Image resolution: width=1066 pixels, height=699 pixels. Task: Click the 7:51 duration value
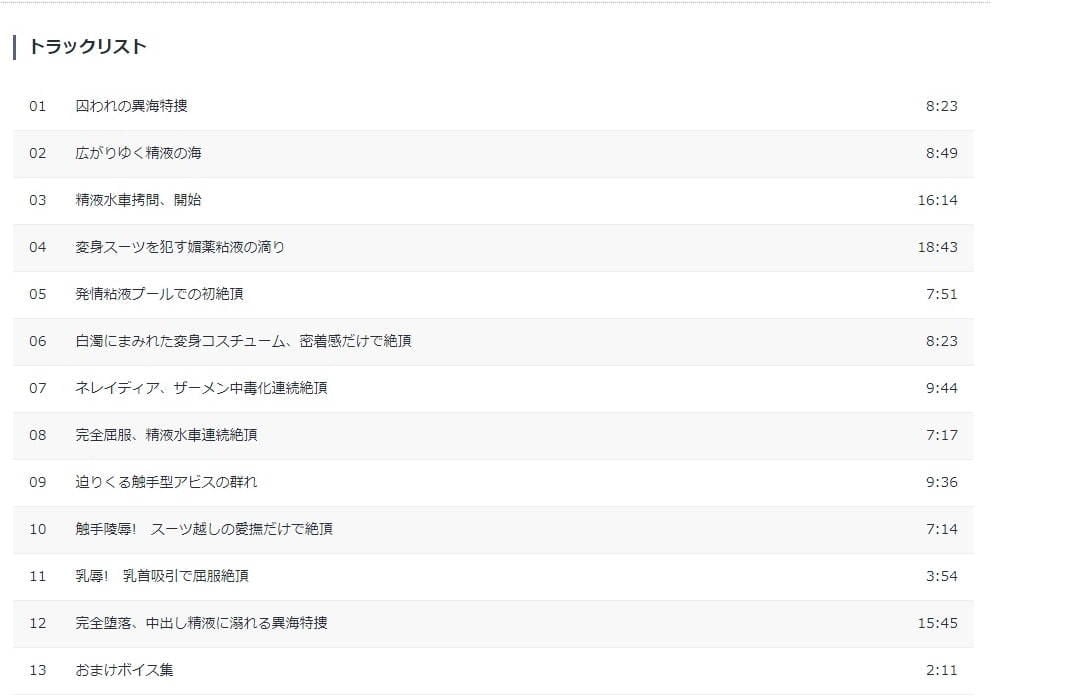point(941,294)
